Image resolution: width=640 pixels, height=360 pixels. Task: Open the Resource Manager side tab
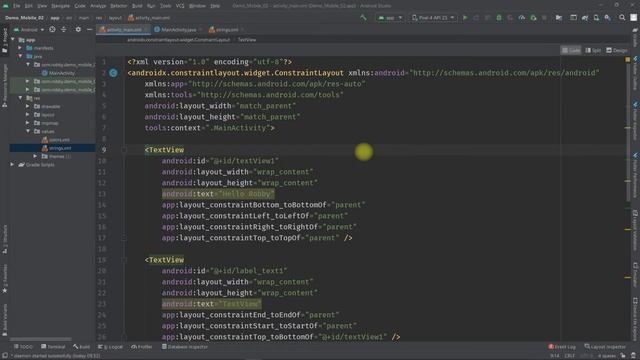click(x=5, y=85)
